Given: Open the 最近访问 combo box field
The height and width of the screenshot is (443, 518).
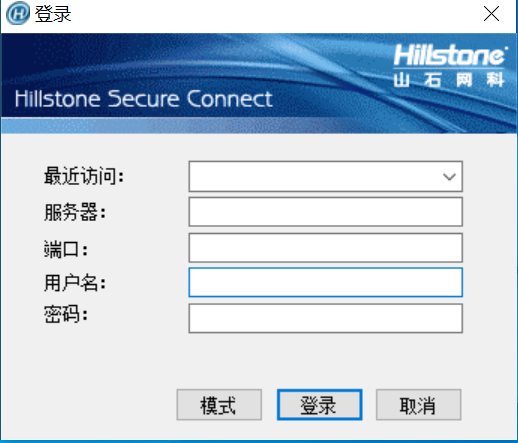Looking at the screenshot, I should coord(325,176).
